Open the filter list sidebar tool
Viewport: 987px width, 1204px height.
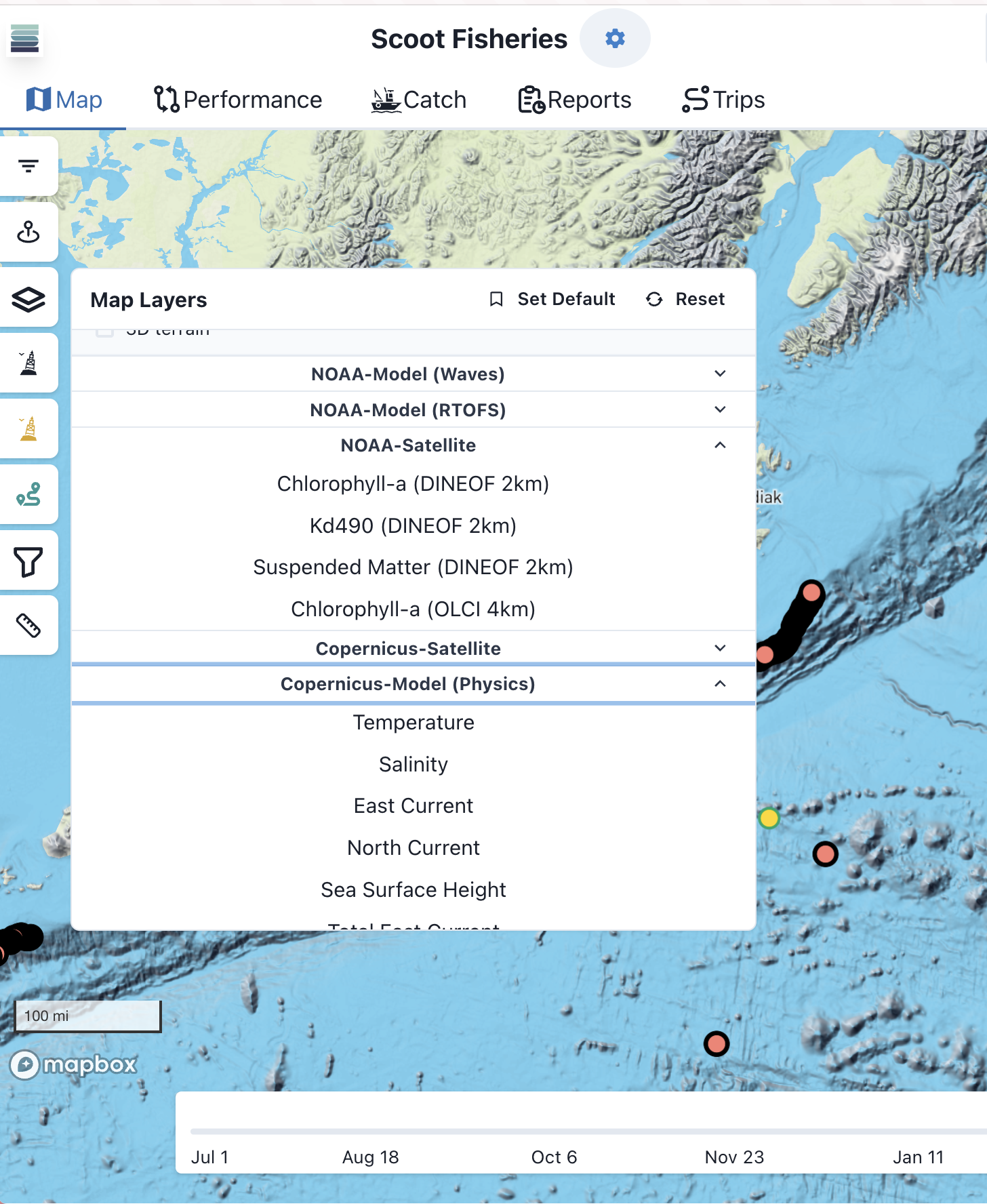pyautogui.click(x=28, y=166)
